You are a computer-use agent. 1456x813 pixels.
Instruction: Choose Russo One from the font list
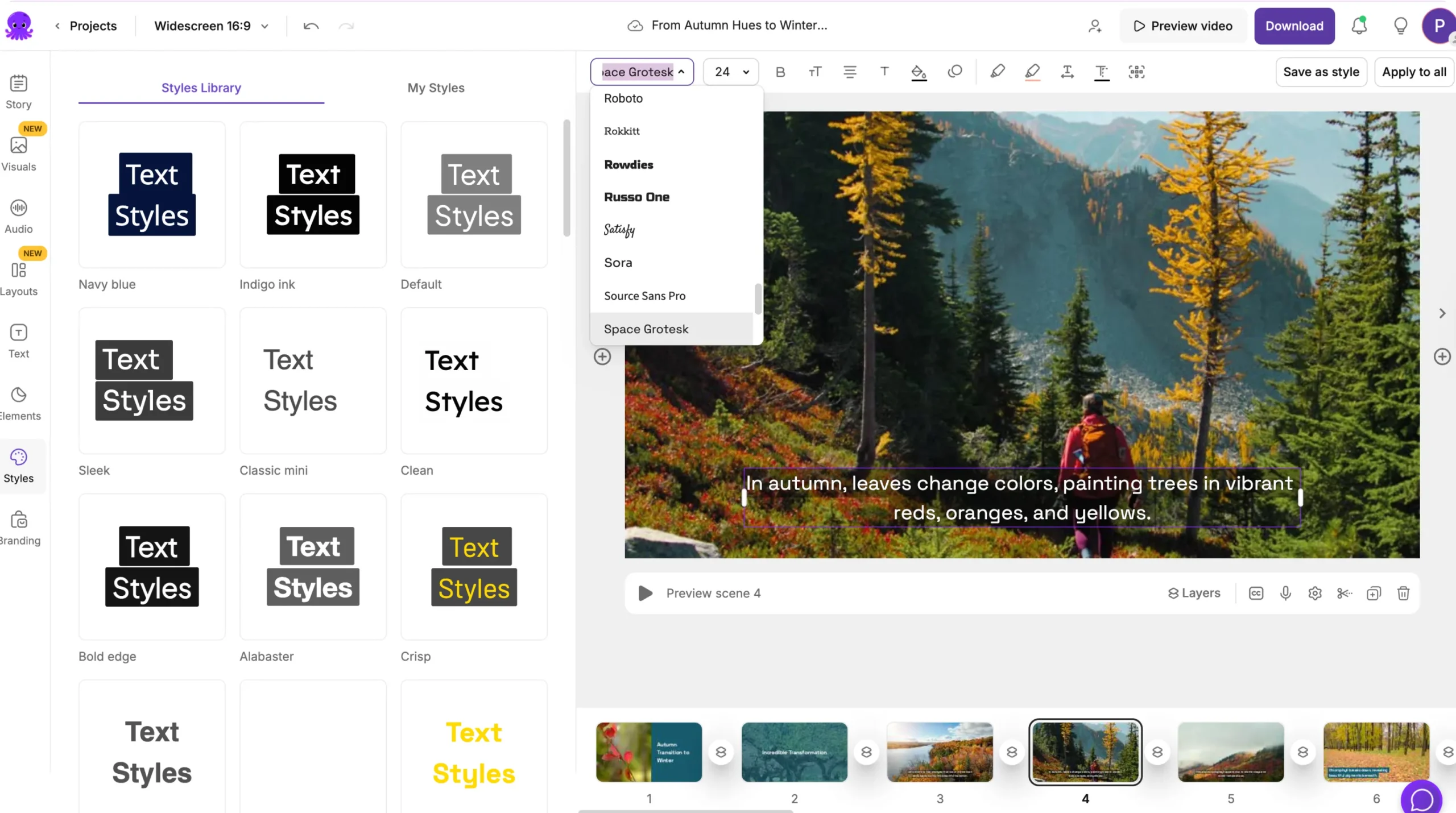[636, 197]
